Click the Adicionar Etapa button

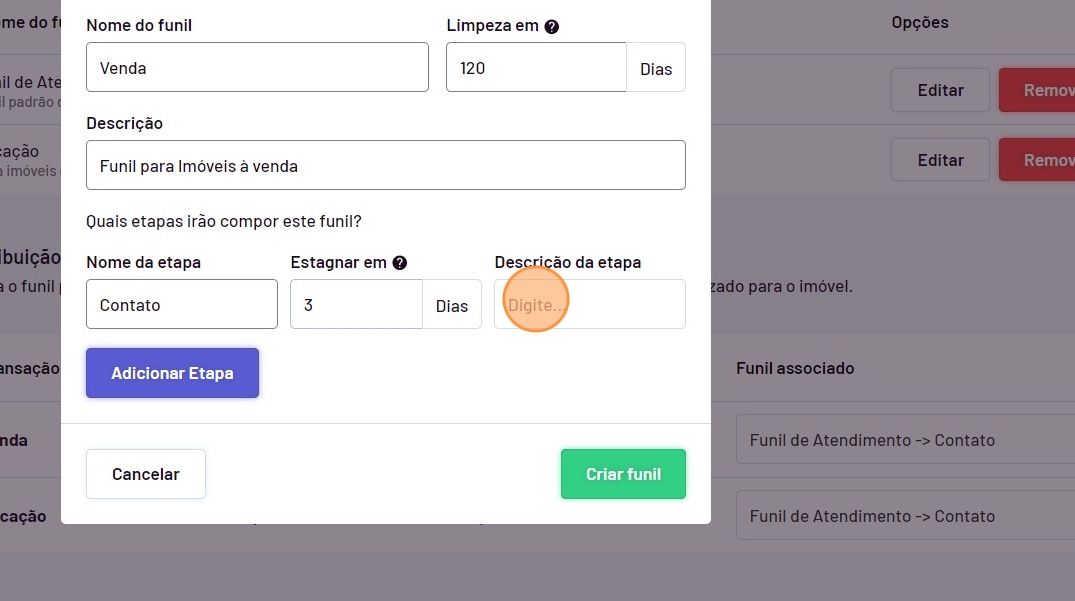[x=172, y=373]
